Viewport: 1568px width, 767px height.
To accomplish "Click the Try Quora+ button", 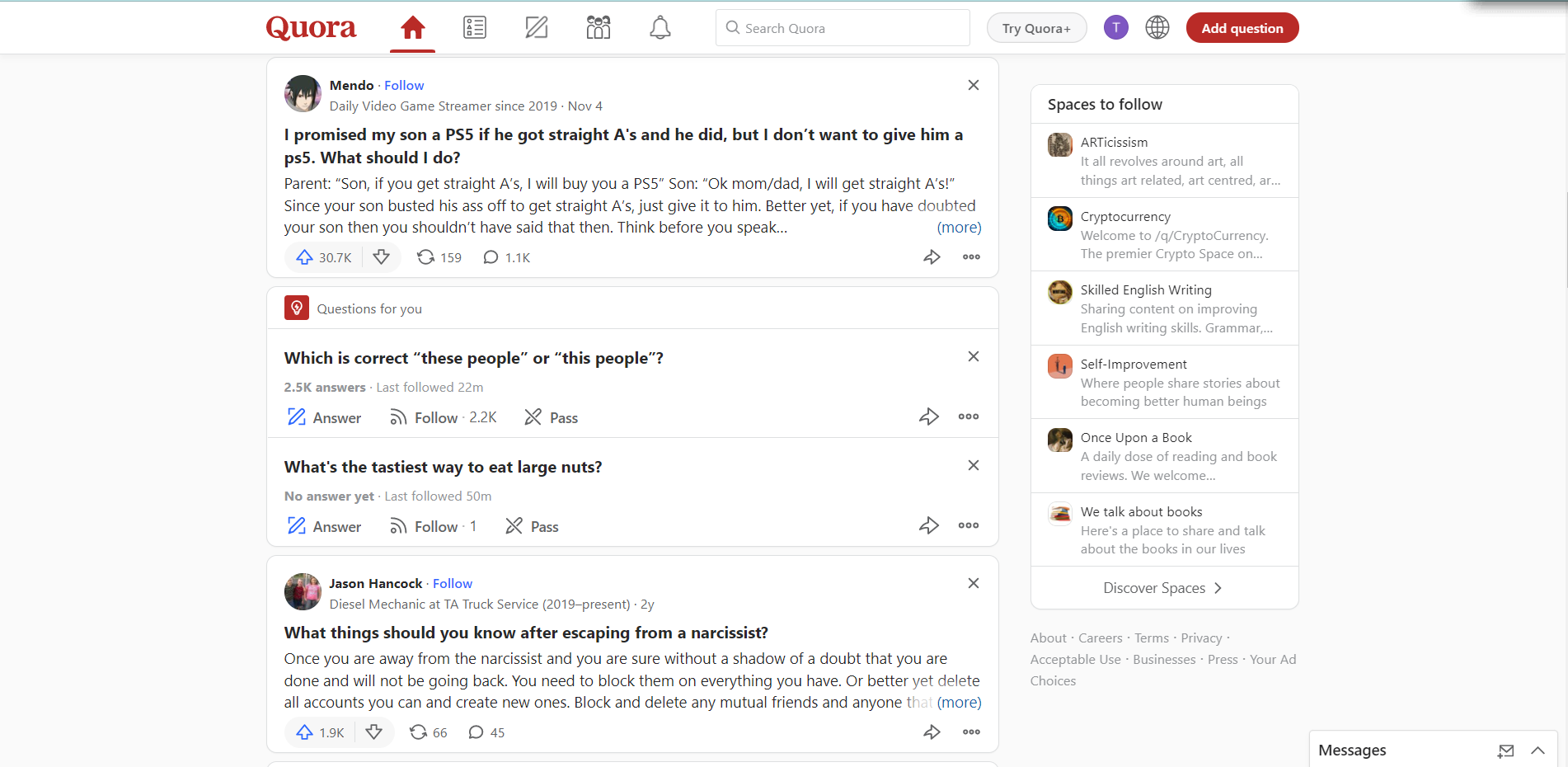I will (1036, 28).
